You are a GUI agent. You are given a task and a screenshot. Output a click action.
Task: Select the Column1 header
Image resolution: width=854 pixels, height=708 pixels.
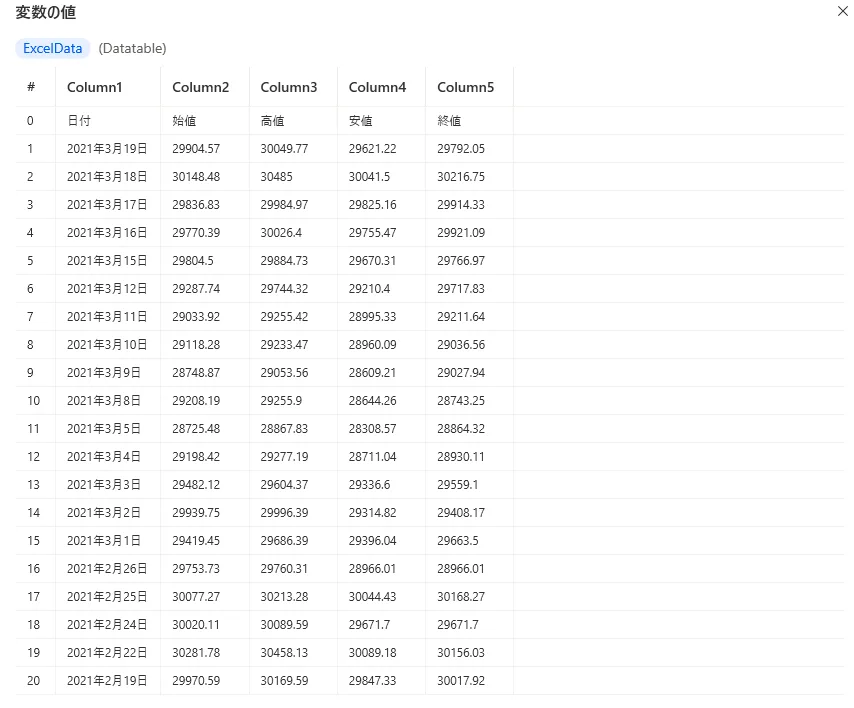point(94,87)
